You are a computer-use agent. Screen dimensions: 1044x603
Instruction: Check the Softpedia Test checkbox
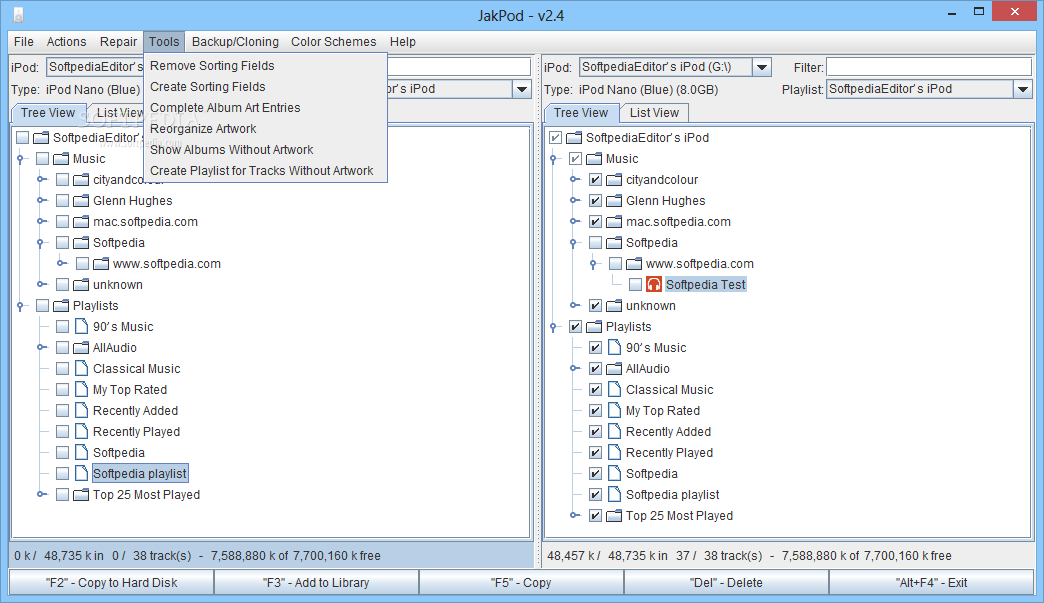click(x=635, y=285)
